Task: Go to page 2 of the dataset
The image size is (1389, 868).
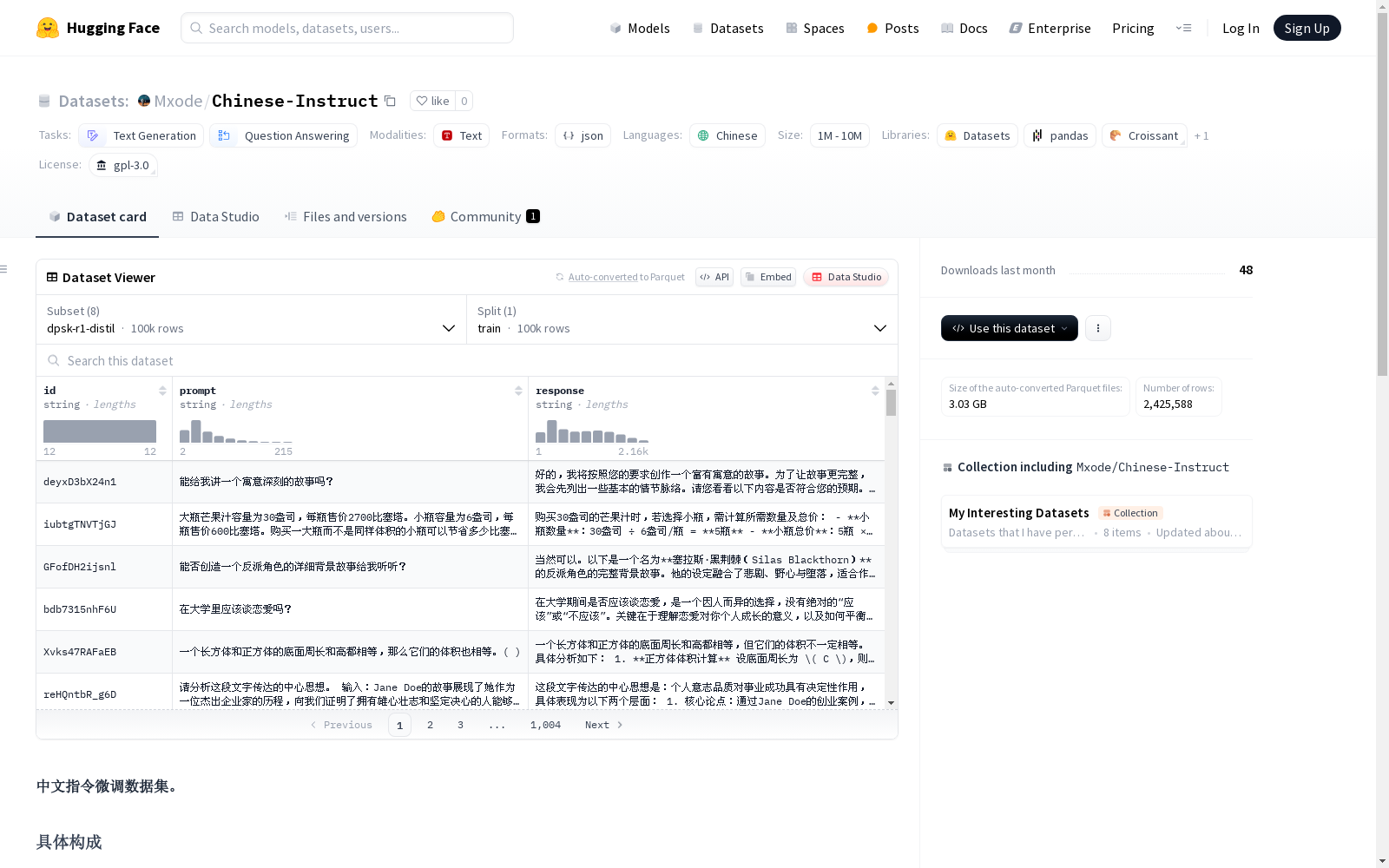Action: (430, 725)
